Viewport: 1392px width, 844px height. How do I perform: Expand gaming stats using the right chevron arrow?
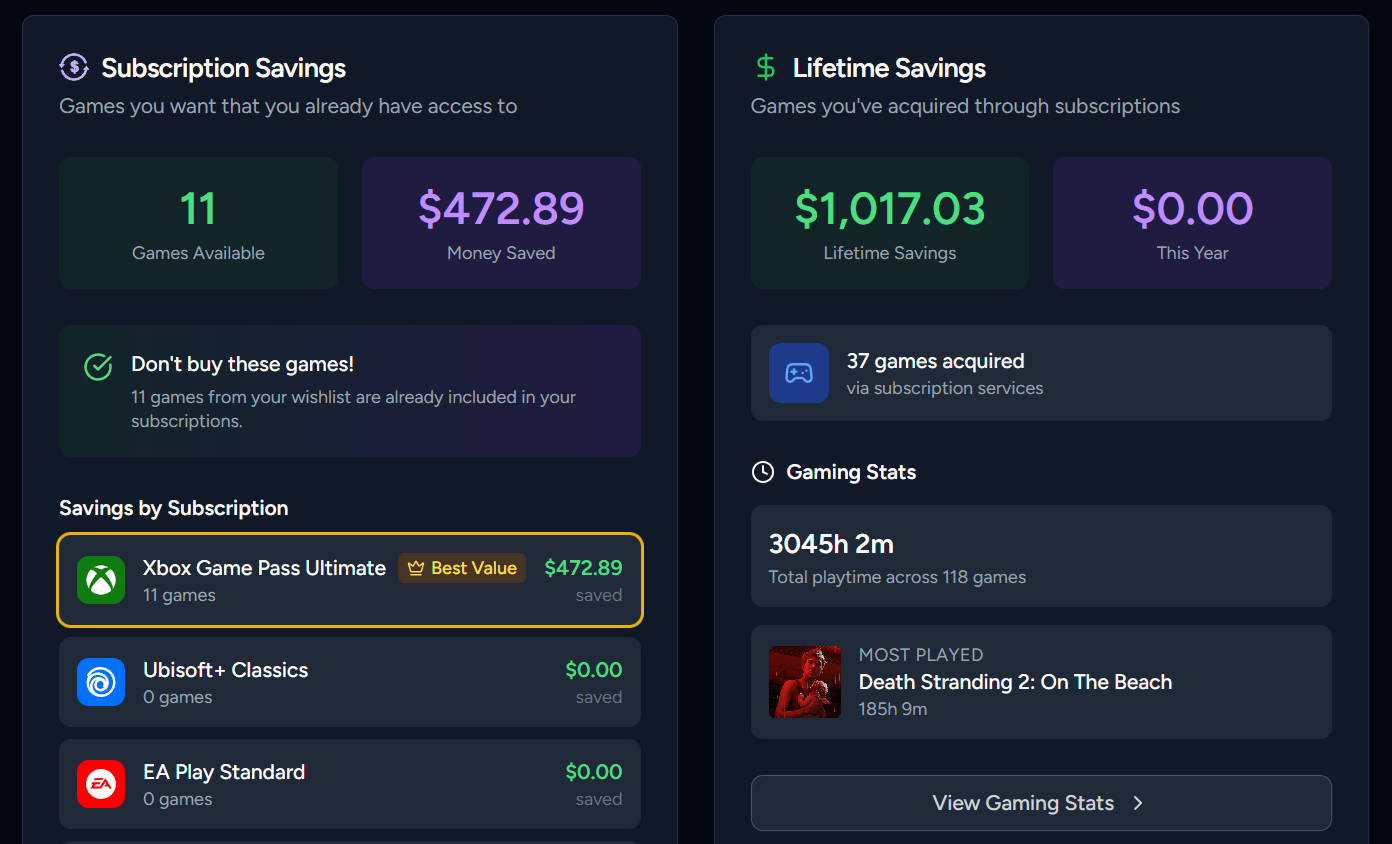(1137, 803)
